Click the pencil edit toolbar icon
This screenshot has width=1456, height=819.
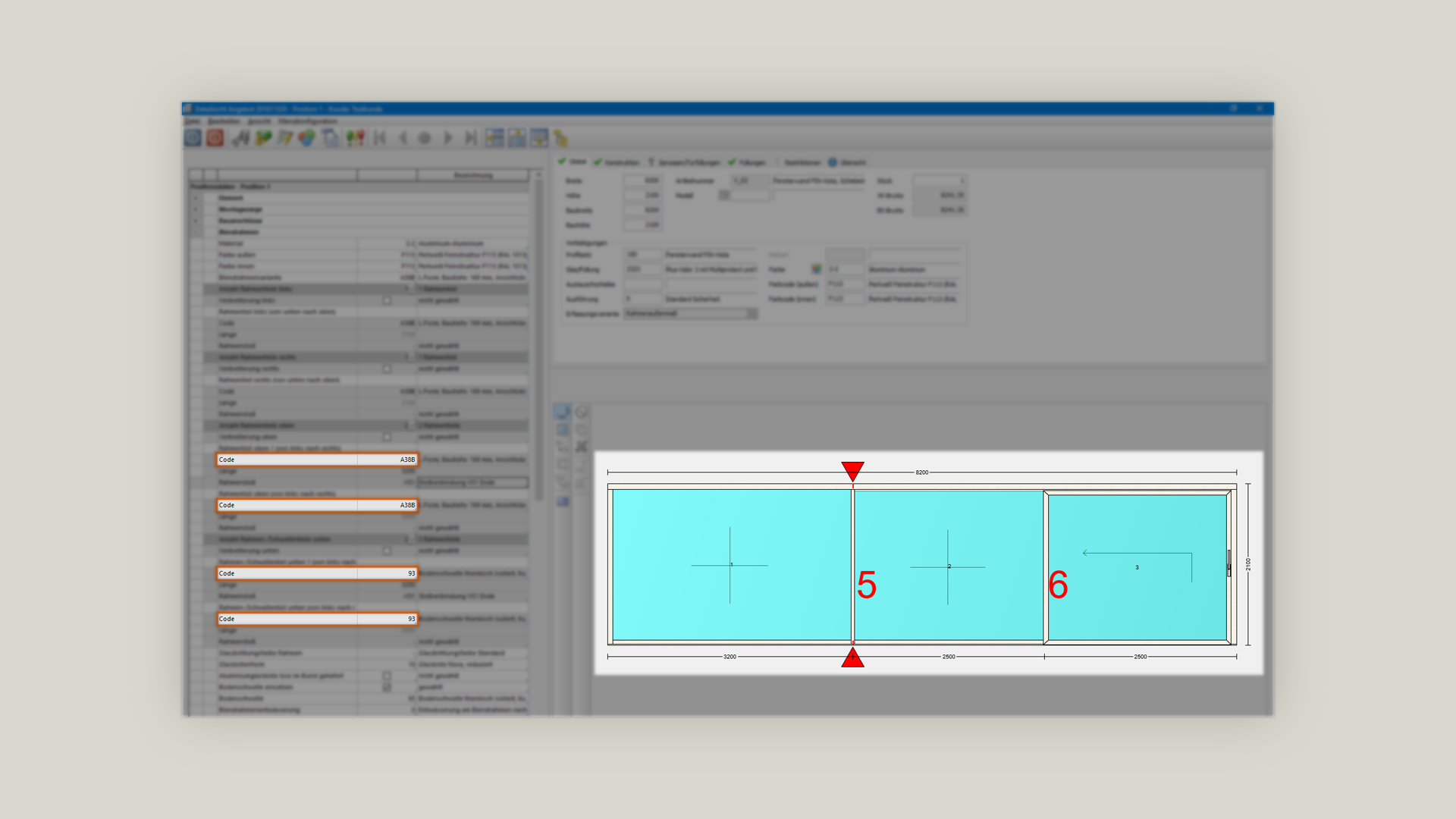click(x=285, y=138)
